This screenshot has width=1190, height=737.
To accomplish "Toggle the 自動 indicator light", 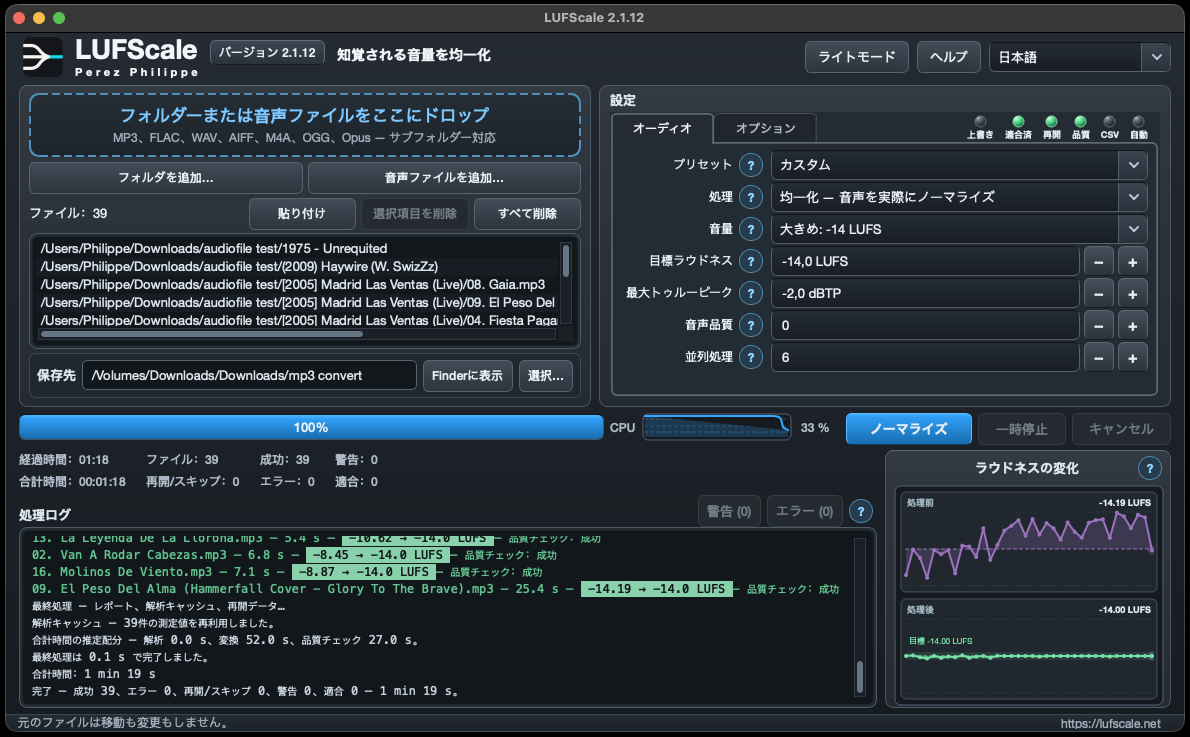I will coord(1138,121).
